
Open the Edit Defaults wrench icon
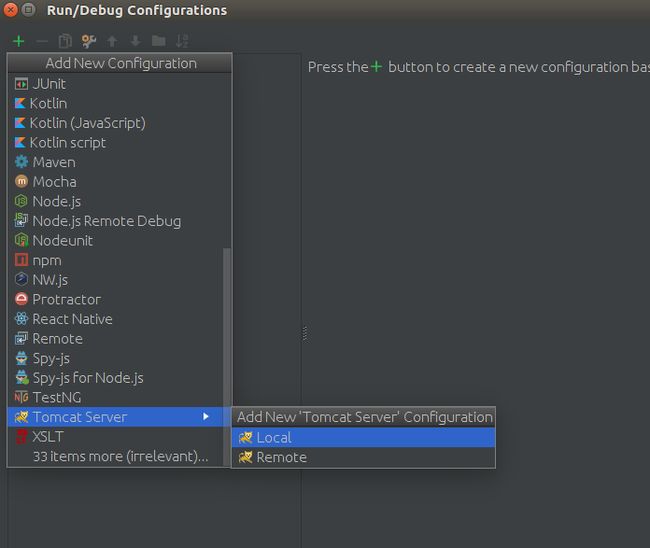(x=89, y=41)
